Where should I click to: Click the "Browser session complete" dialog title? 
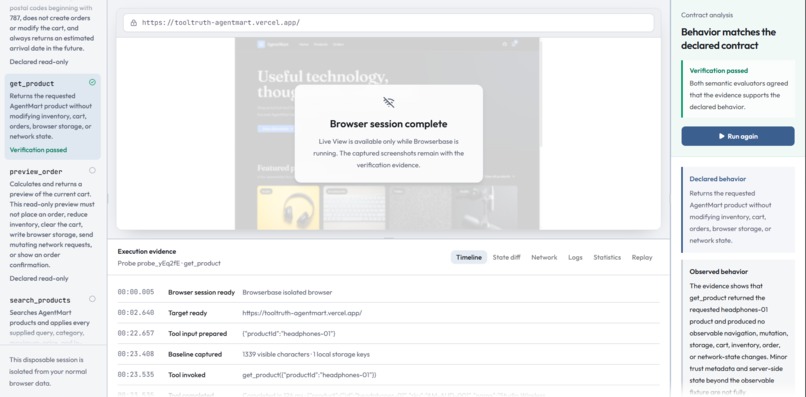389,124
